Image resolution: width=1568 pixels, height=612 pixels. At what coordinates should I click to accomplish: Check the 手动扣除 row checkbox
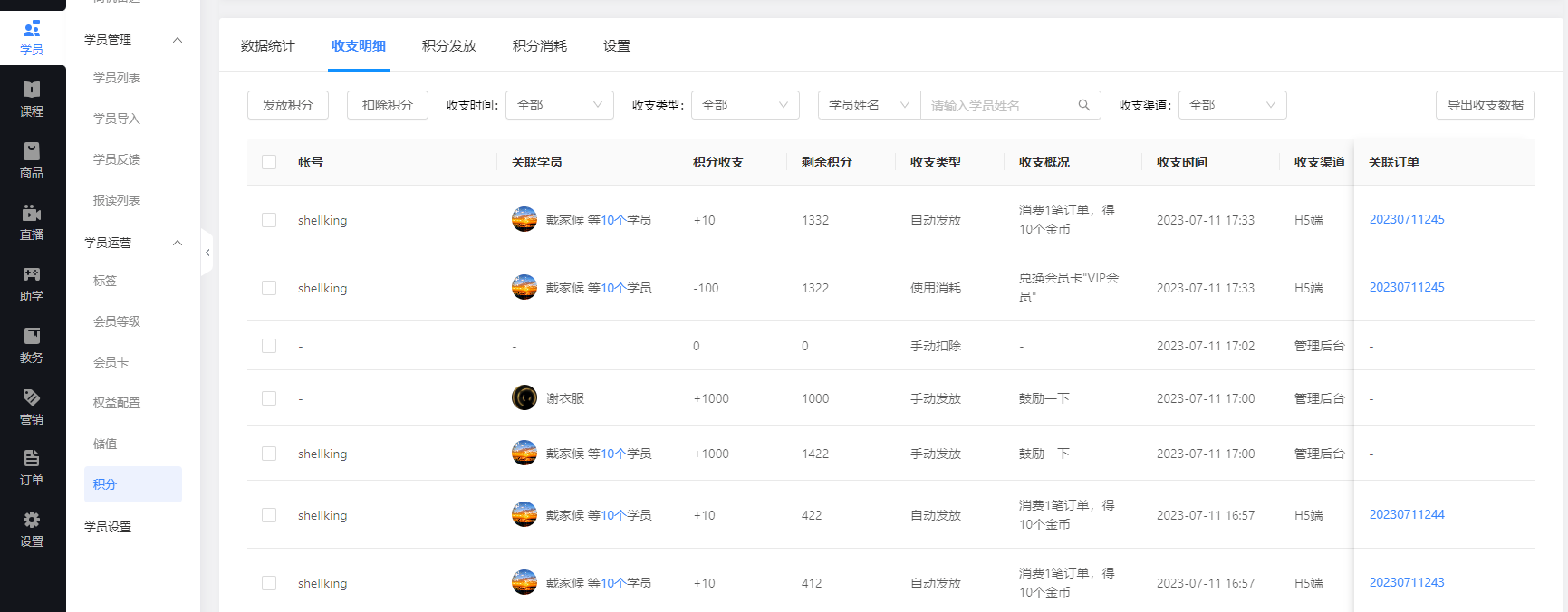(269, 346)
